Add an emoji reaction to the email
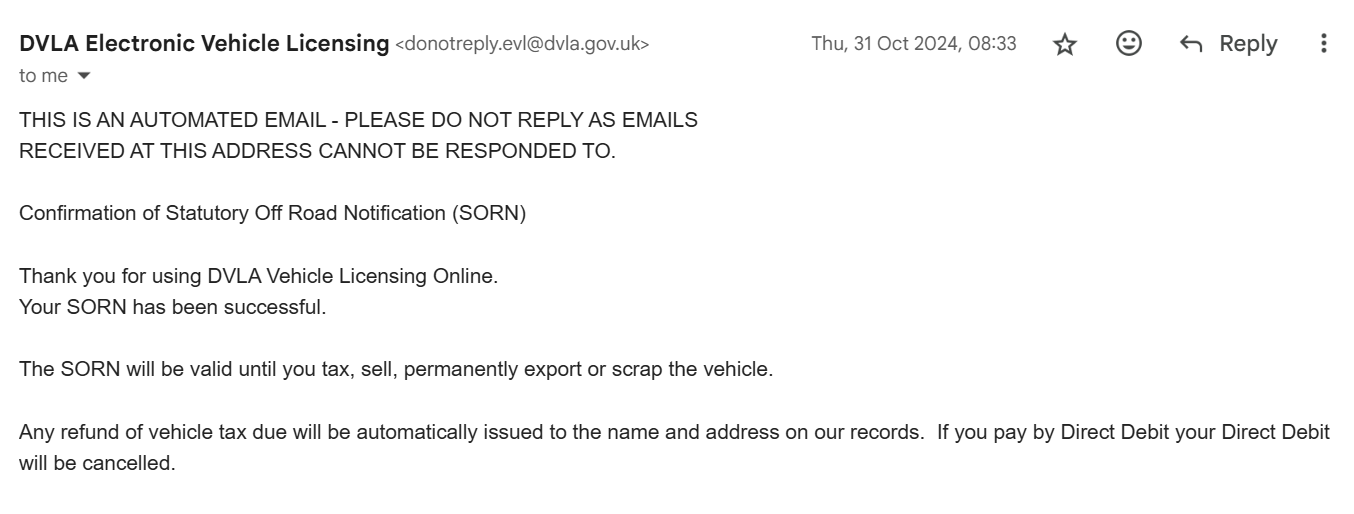Viewport: 1354px width, 514px height. [x=1129, y=43]
